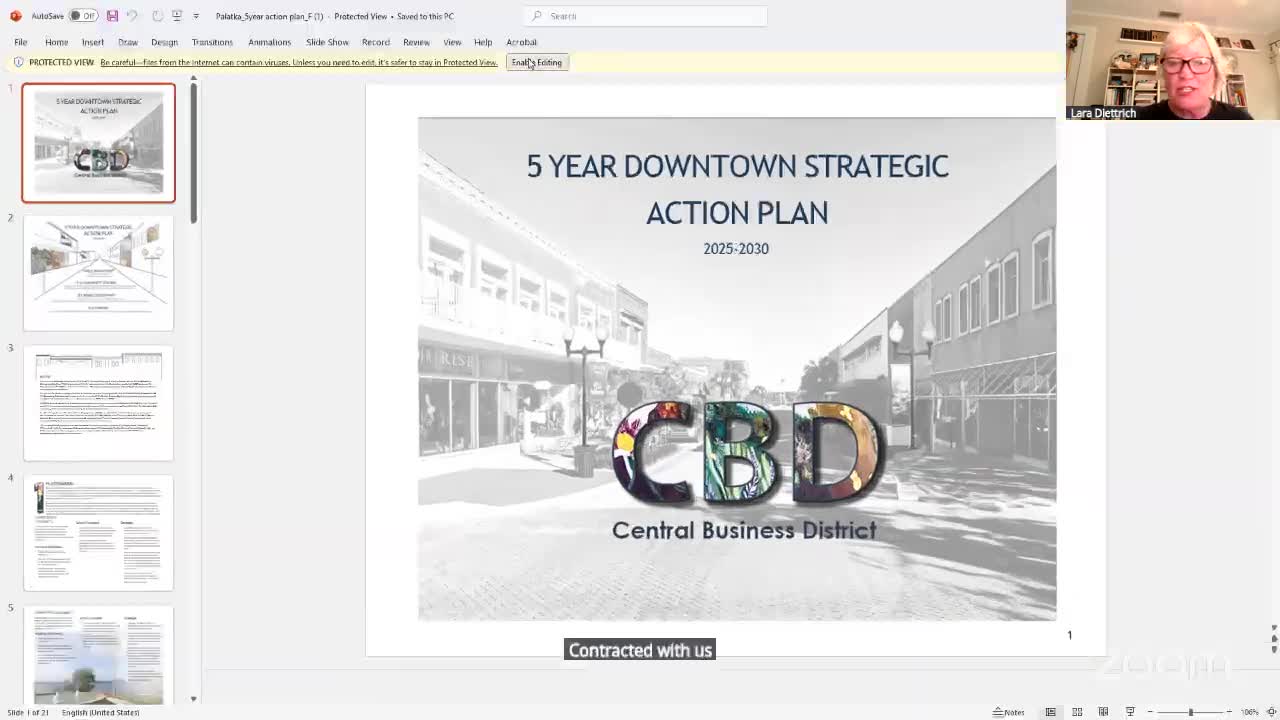The height and width of the screenshot is (720, 1280).
Task: Switch to Reading View
Action: pos(1103,712)
